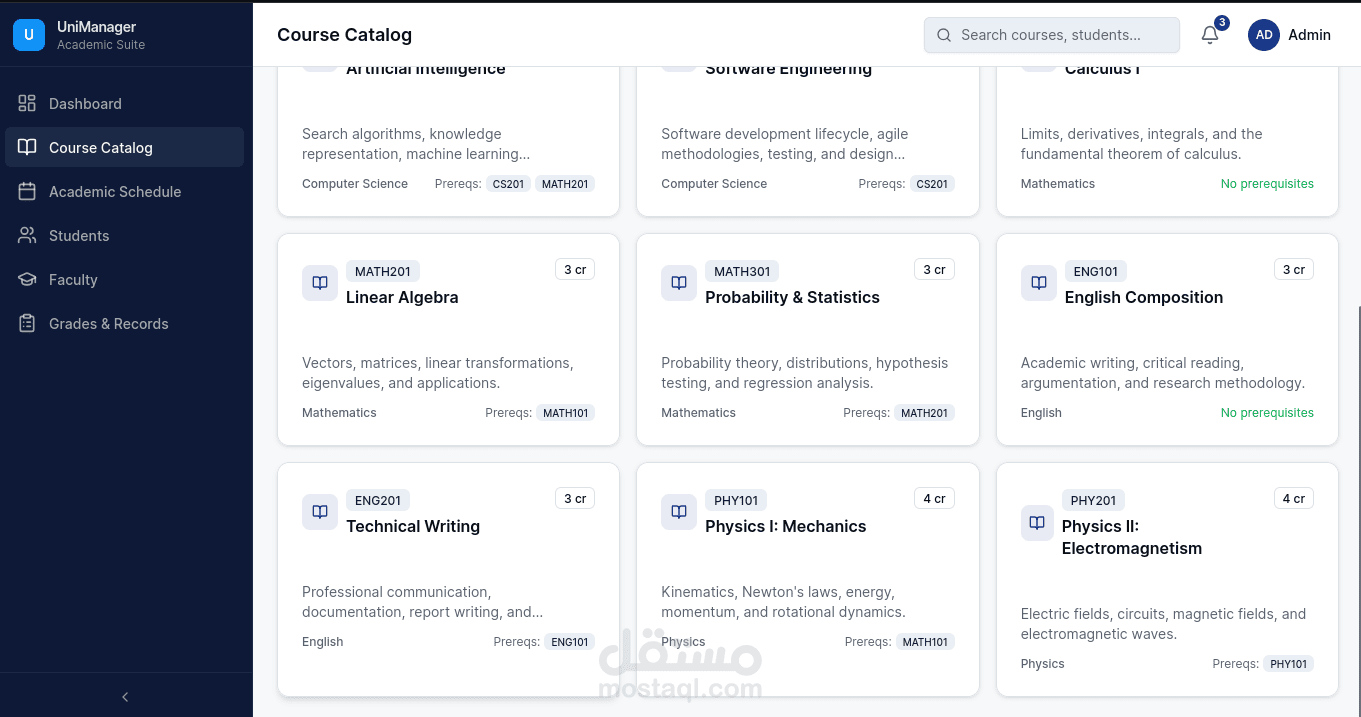
Task: Click the Linear Algebra book icon
Action: (320, 283)
